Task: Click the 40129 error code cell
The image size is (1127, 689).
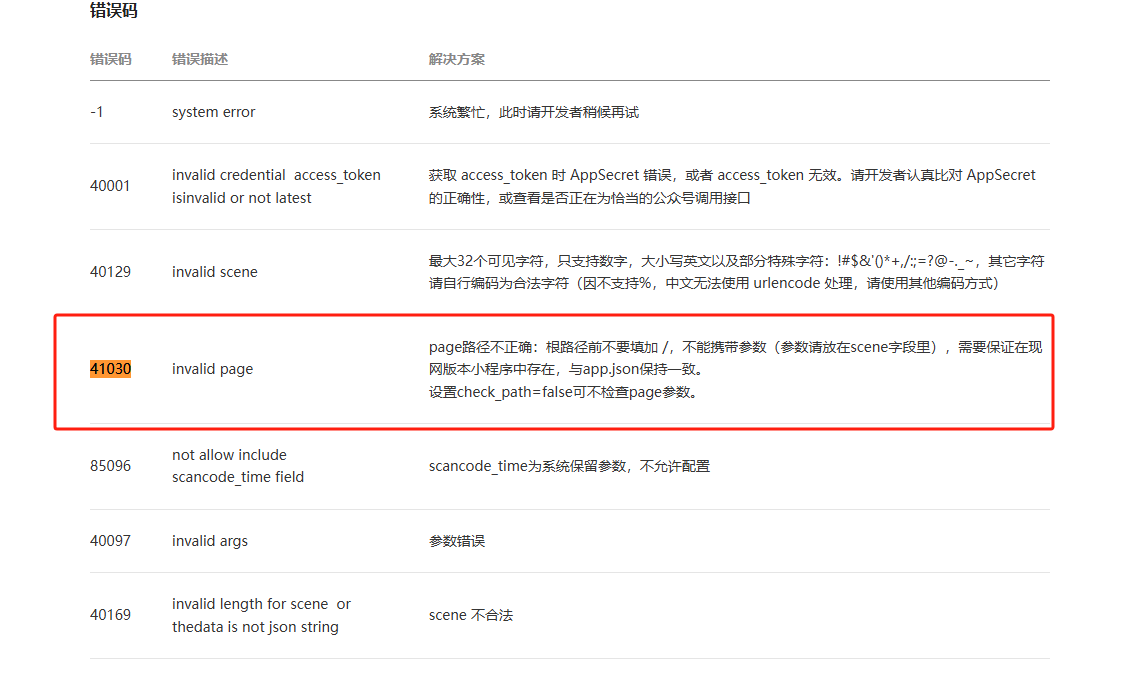Action: click(x=110, y=272)
